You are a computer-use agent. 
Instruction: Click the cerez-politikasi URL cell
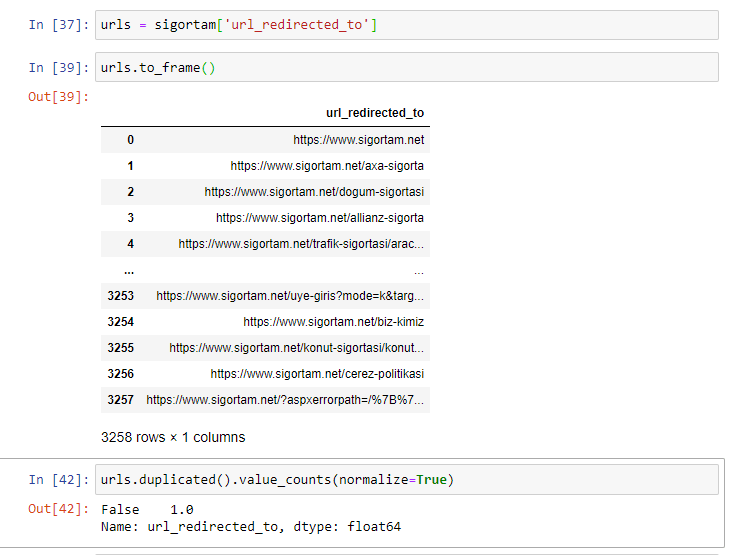pos(317,374)
